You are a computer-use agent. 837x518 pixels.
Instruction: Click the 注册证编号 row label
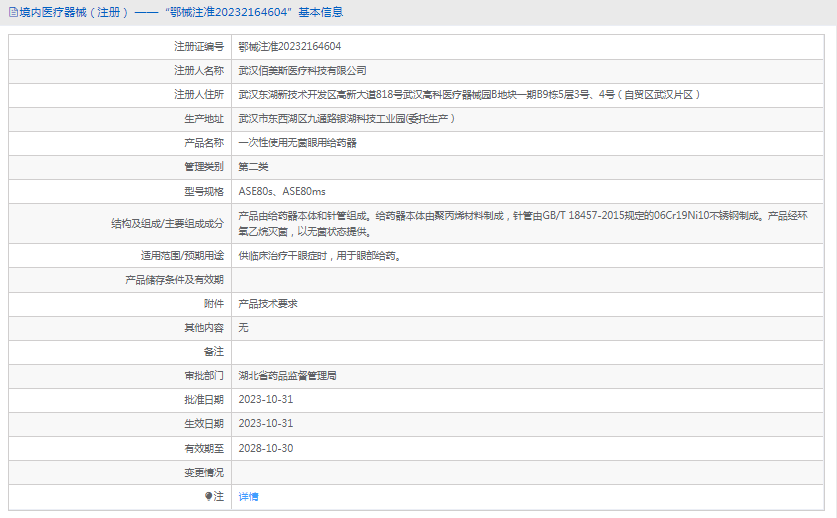coord(198,47)
